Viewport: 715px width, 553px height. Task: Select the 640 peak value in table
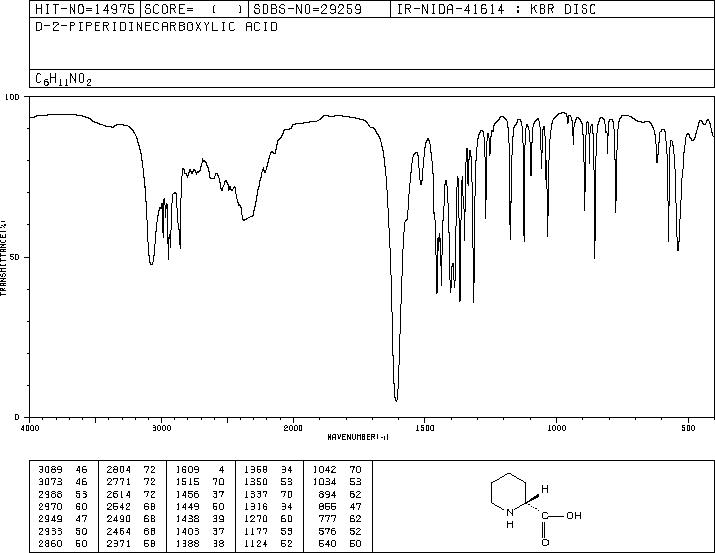pos(327,544)
